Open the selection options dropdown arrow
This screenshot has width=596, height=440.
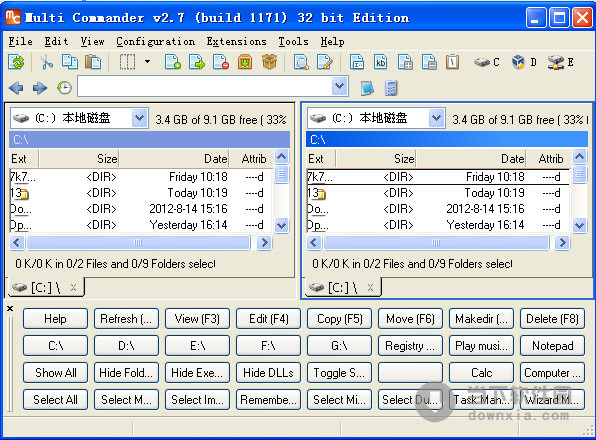point(147,62)
